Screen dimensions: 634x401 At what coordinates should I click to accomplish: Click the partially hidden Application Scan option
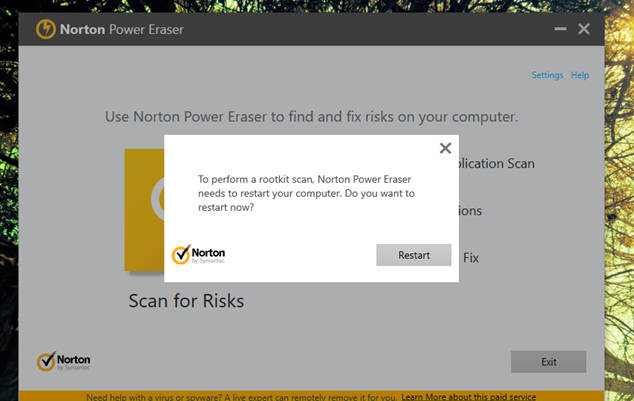point(497,163)
